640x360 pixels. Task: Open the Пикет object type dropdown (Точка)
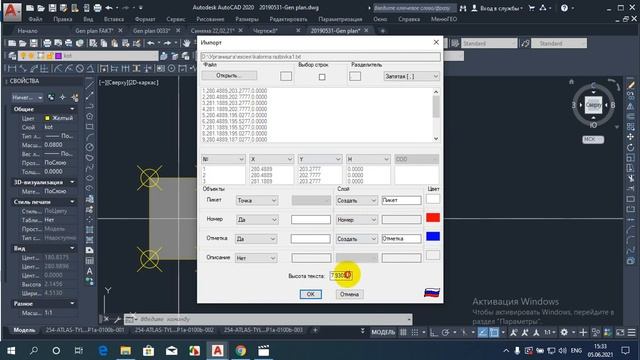[257, 200]
